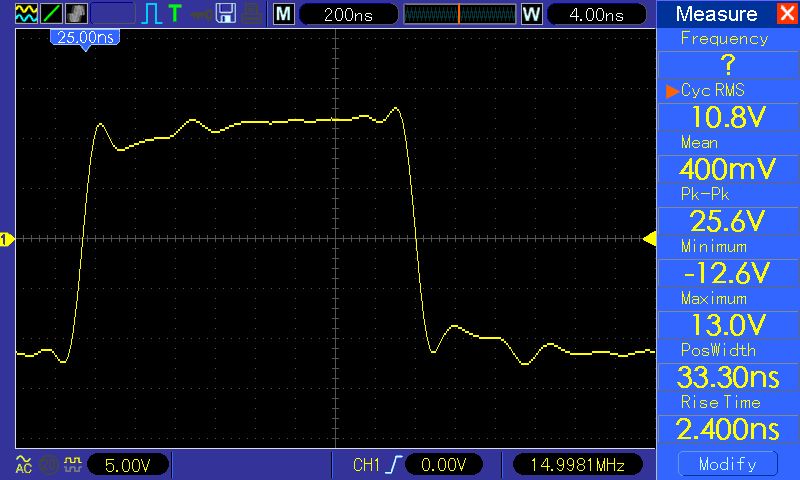Select the Cyc RMS measurement item
This screenshot has height=480, width=800.
click(713, 90)
